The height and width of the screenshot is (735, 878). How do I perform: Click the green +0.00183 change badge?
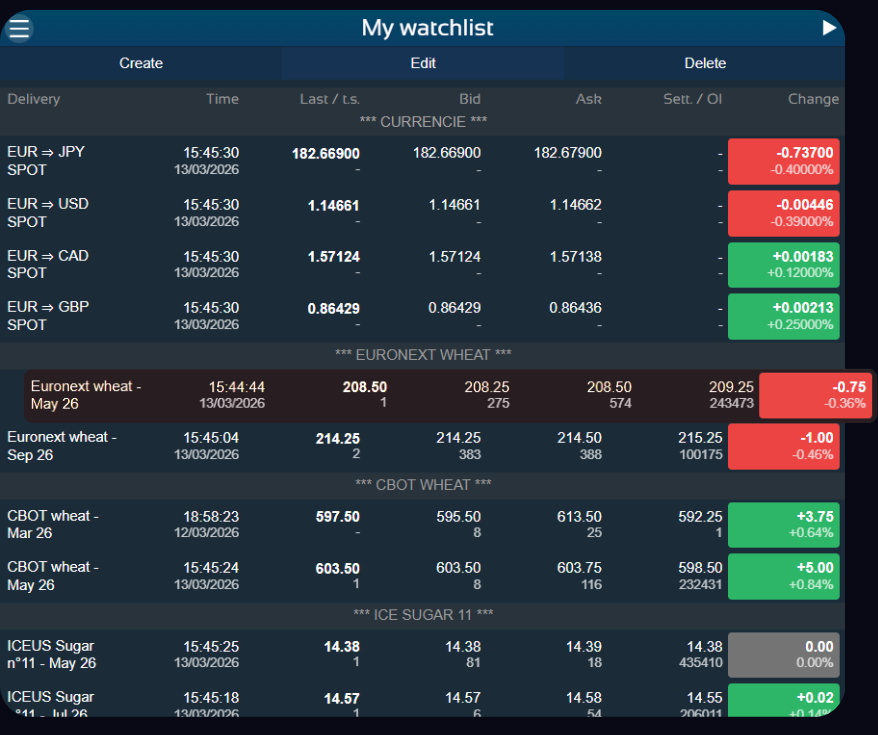point(783,264)
